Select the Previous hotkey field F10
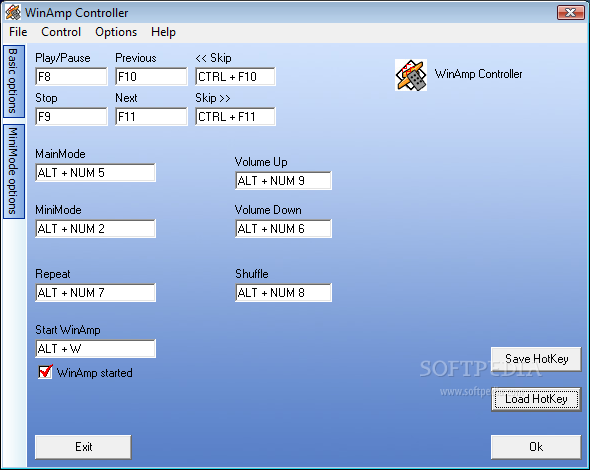This screenshot has width=590, height=470. pos(151,77)
